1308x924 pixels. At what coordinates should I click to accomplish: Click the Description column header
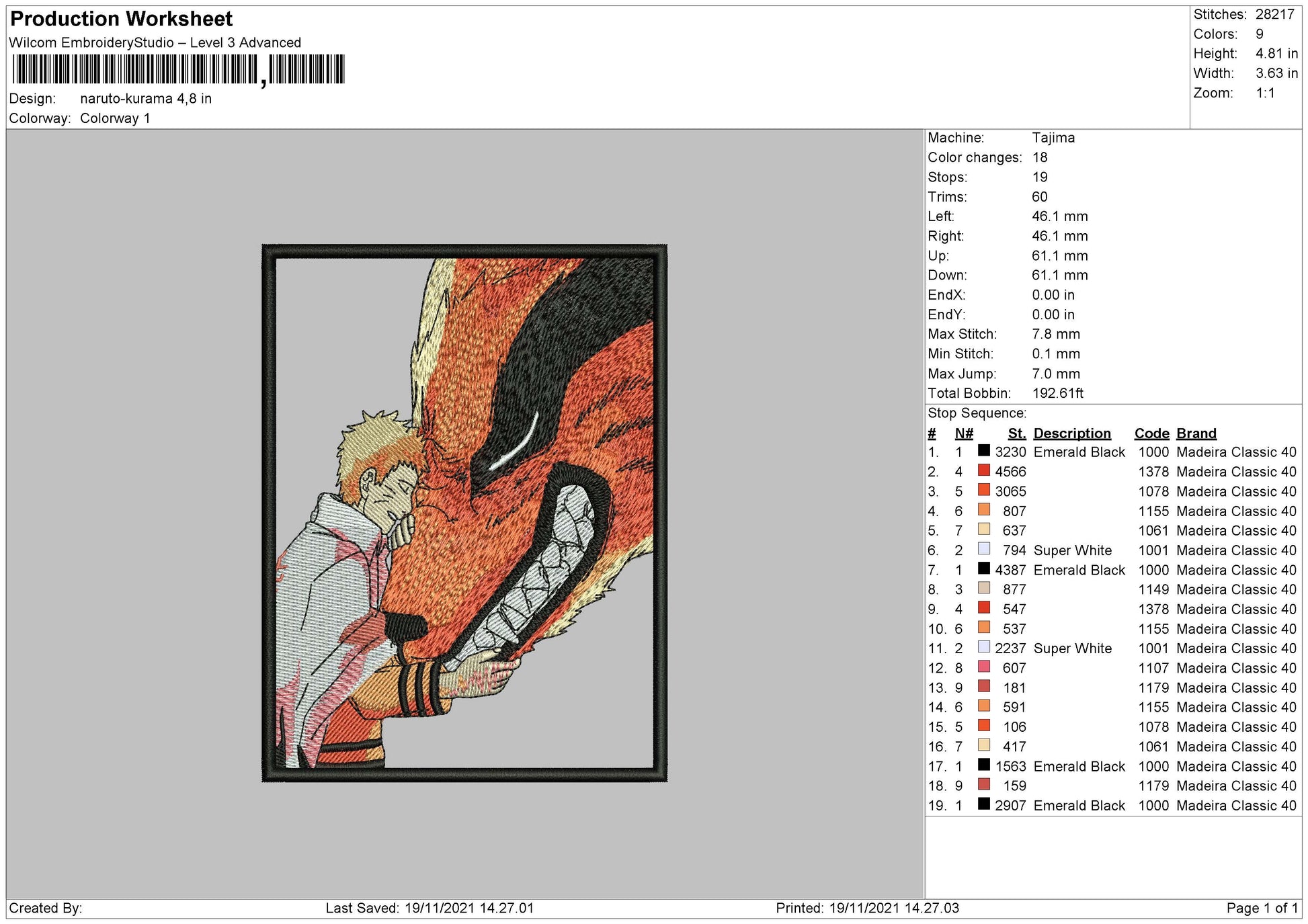click(1072, 433)
